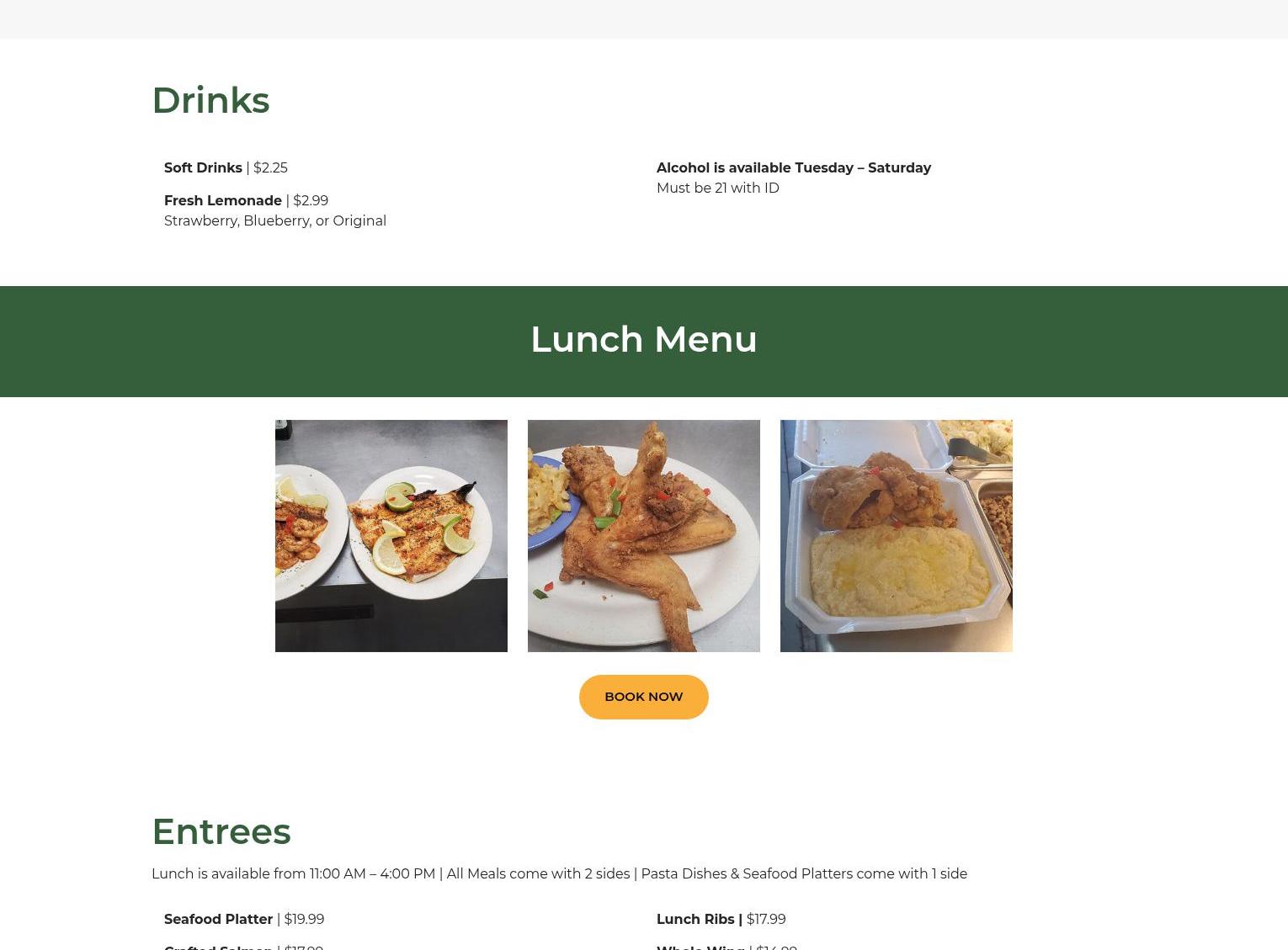Open the takeout container grits photo

pyautogui.click(x=897, y=536)
